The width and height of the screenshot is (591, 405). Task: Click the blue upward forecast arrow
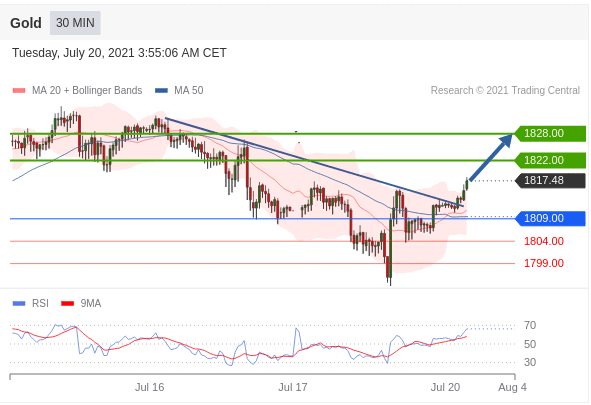tap(491, 157)
